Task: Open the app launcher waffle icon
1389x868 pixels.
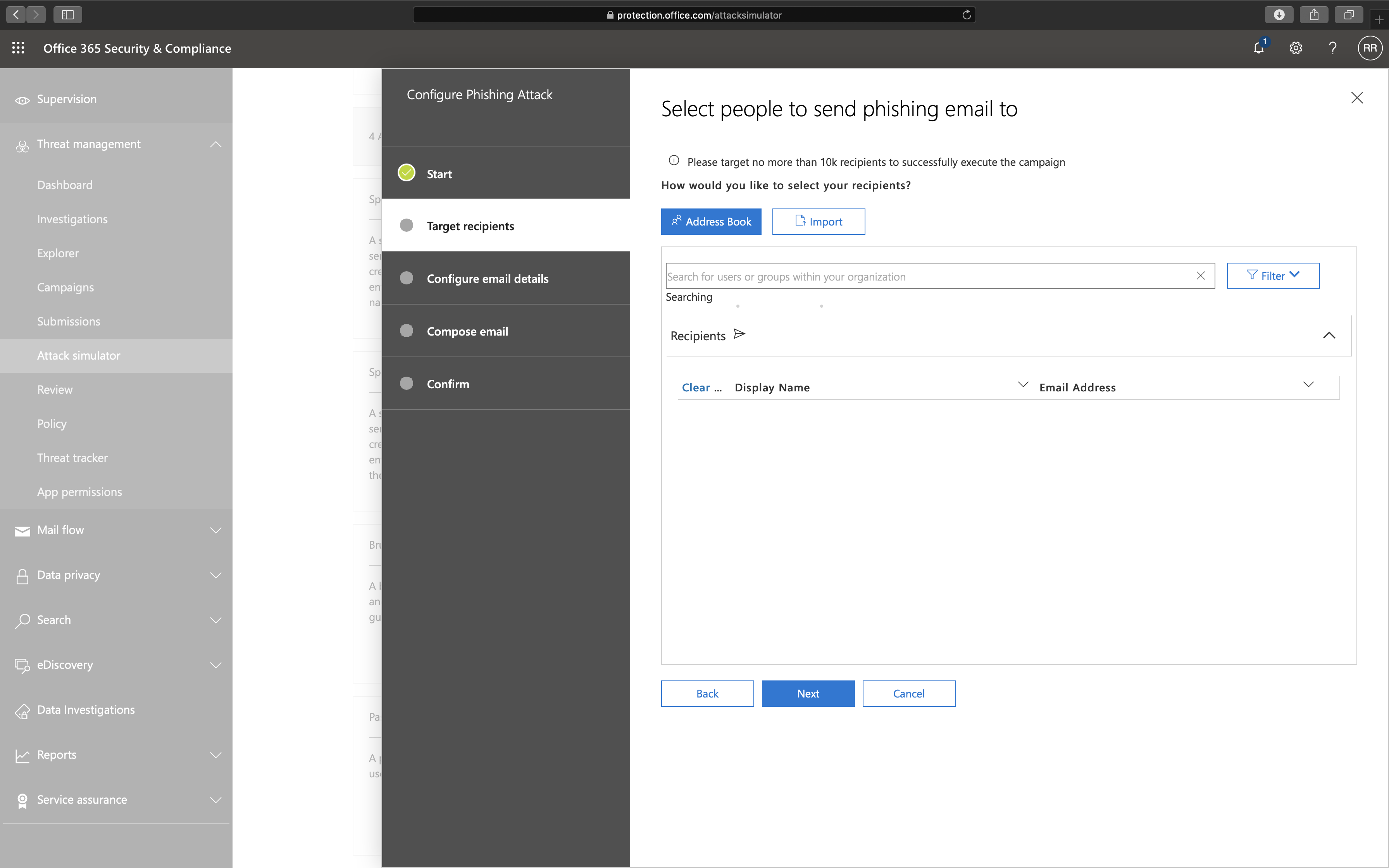Action: point(18,48)
